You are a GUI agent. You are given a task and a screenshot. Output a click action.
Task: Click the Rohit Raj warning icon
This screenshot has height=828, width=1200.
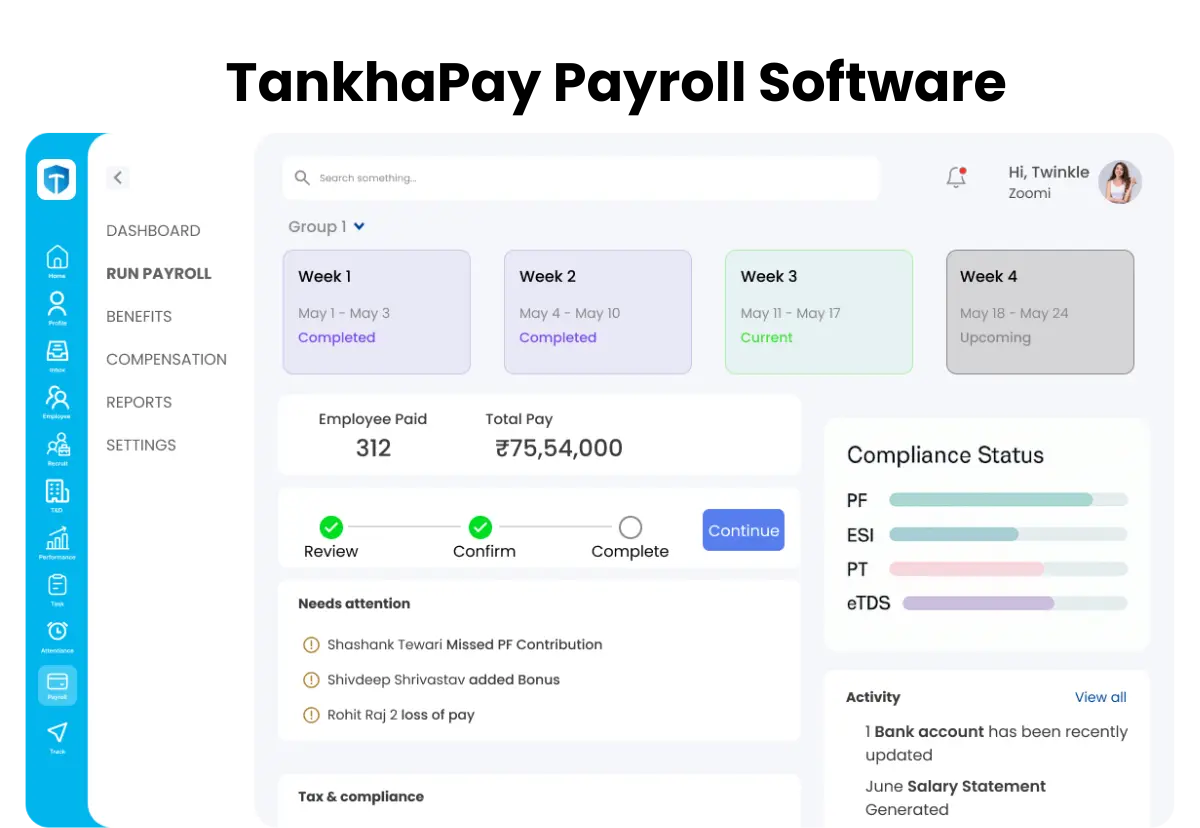point(311,715)
